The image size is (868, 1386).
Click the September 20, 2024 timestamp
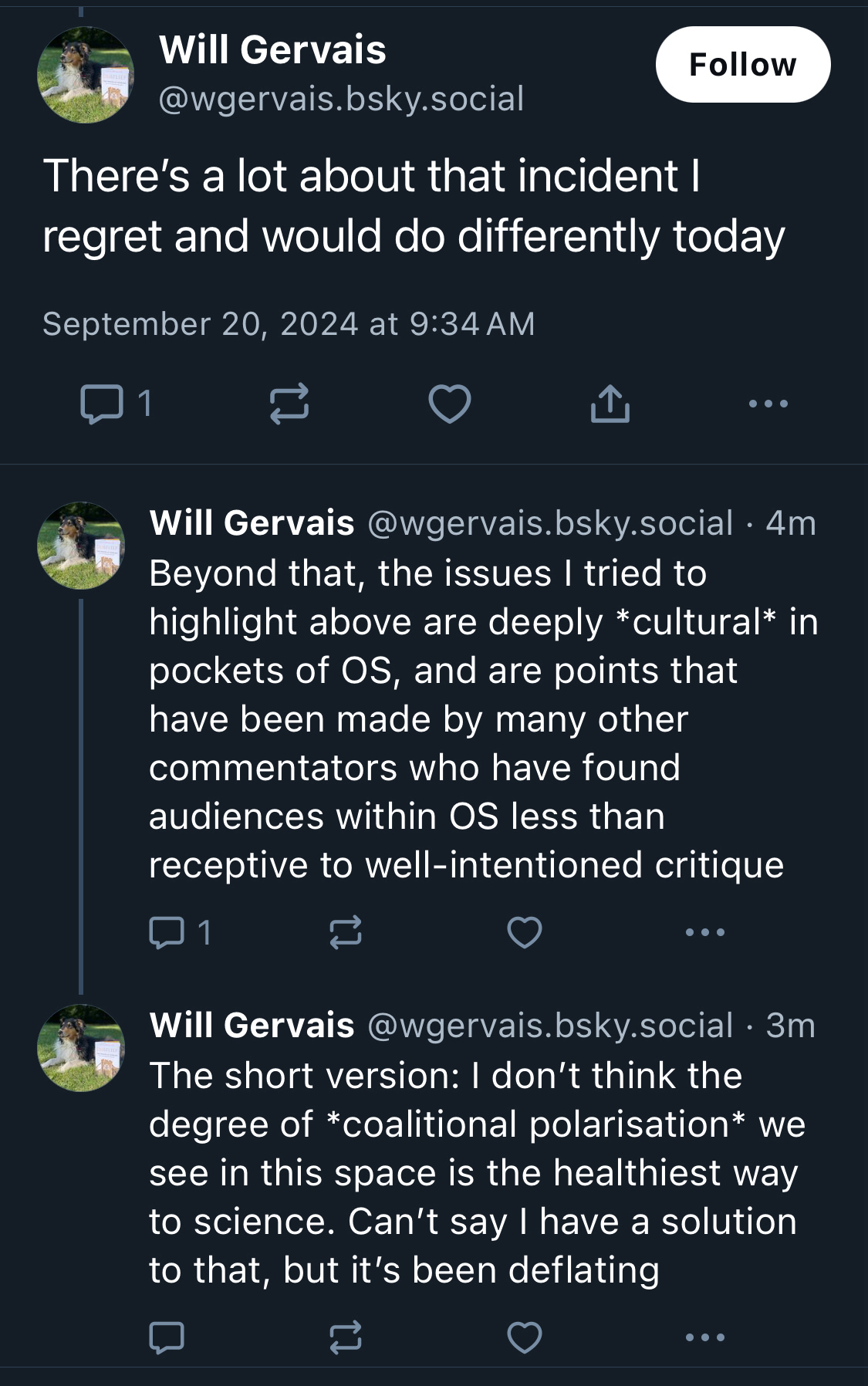289,324
